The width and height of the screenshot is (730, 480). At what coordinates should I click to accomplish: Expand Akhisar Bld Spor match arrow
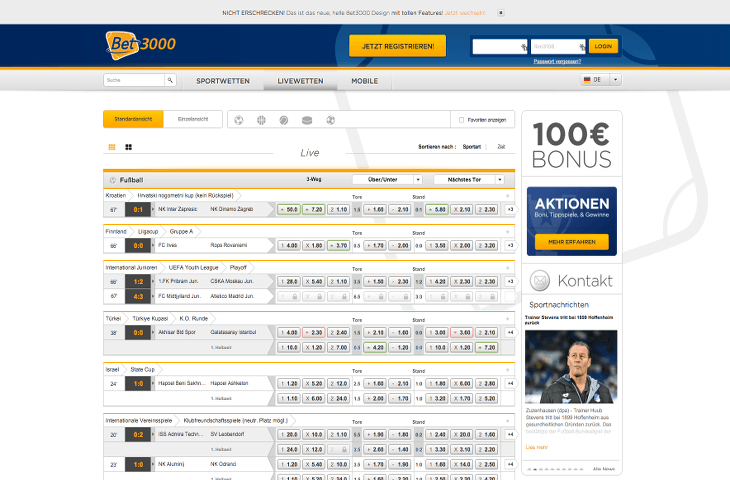pyautogui.click(x=153, y=332)
